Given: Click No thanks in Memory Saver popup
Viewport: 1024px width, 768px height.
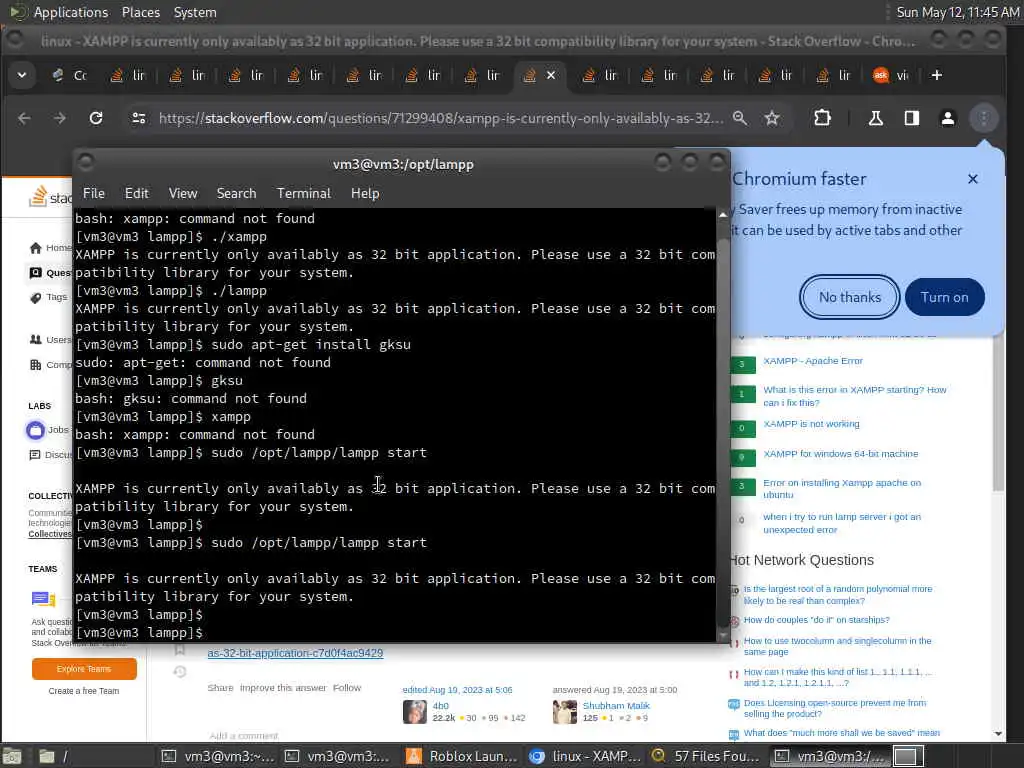Looking at the screenshot, I should click(x=850, y=297).
